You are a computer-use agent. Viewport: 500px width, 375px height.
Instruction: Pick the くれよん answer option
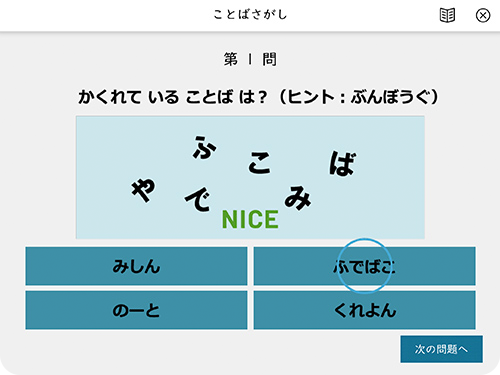pyautogui.click(x=364, y=310)
